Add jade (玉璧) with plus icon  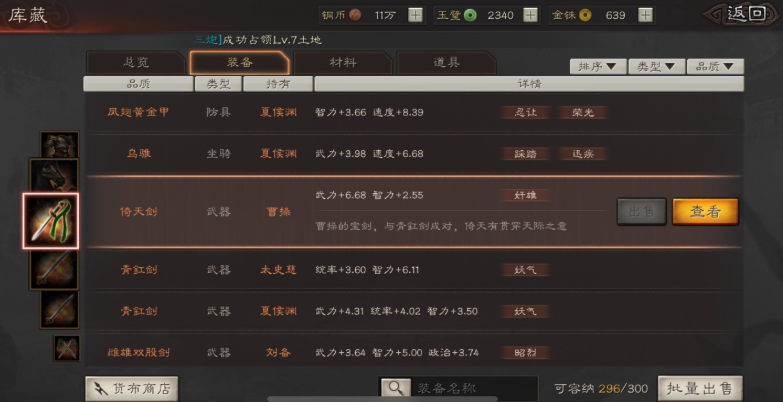pos(530,15)
